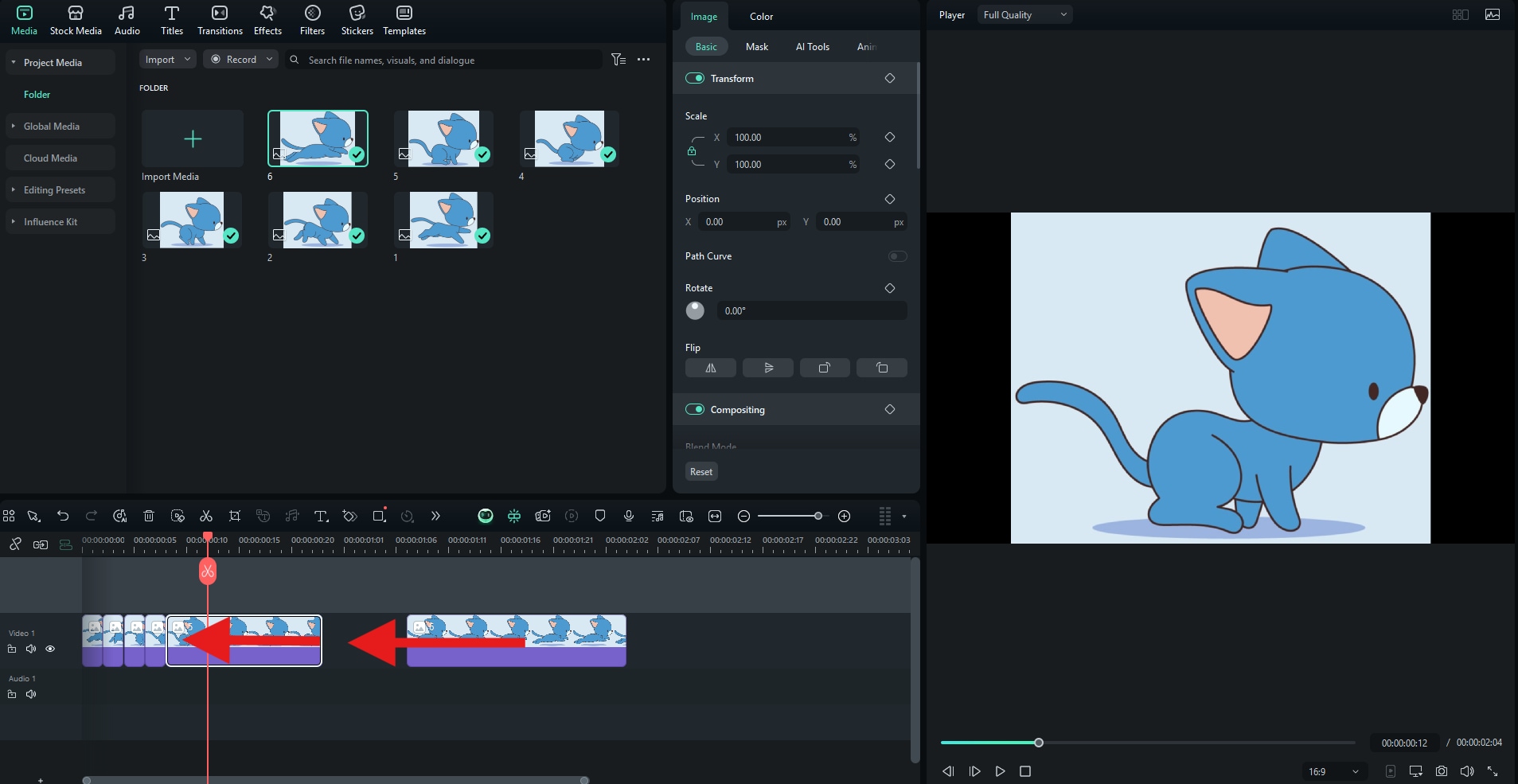Hide the Video 1 track eye icon

click(x=50, y=649)
